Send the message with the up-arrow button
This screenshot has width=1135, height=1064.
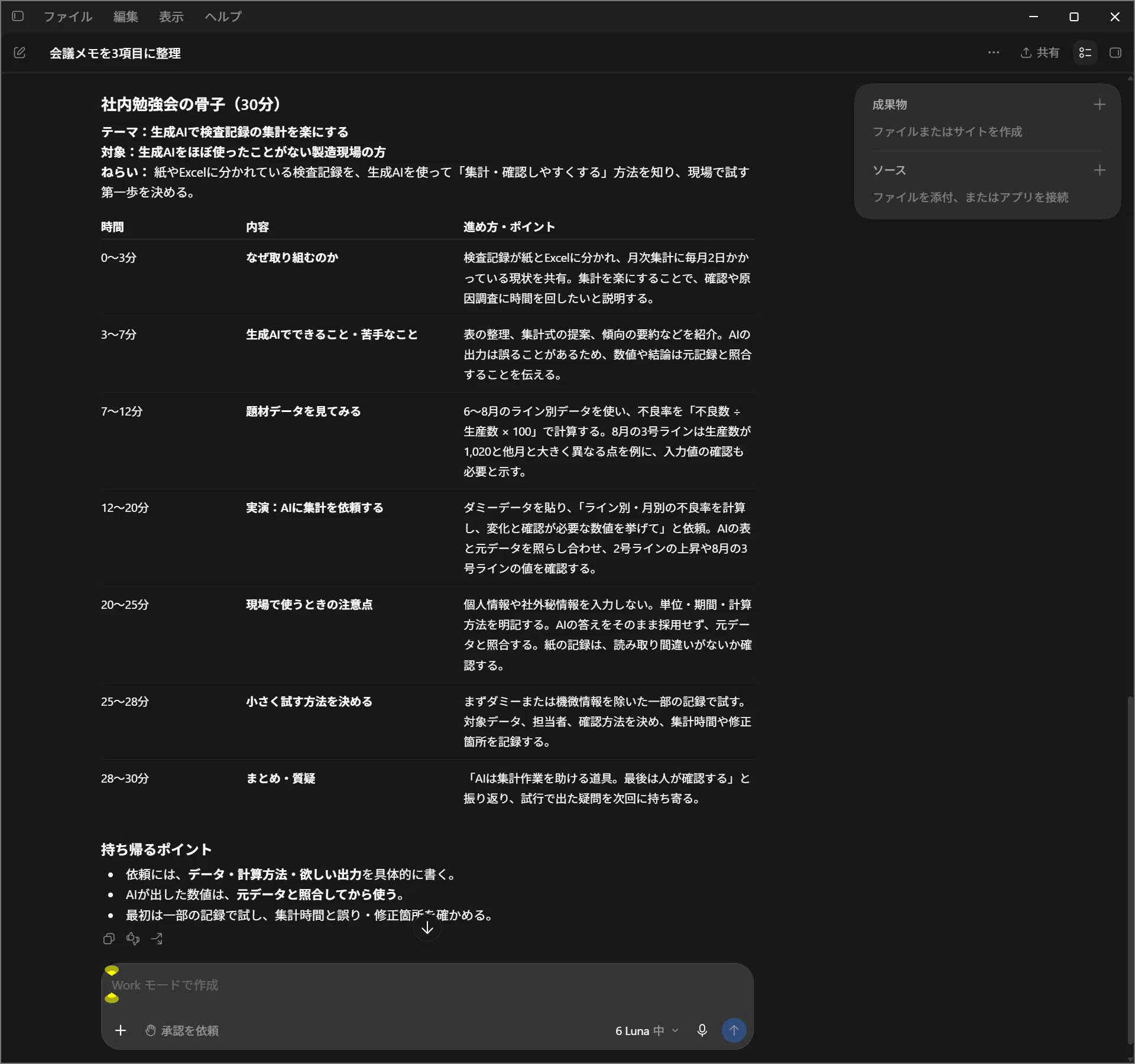coord(734,1030)
